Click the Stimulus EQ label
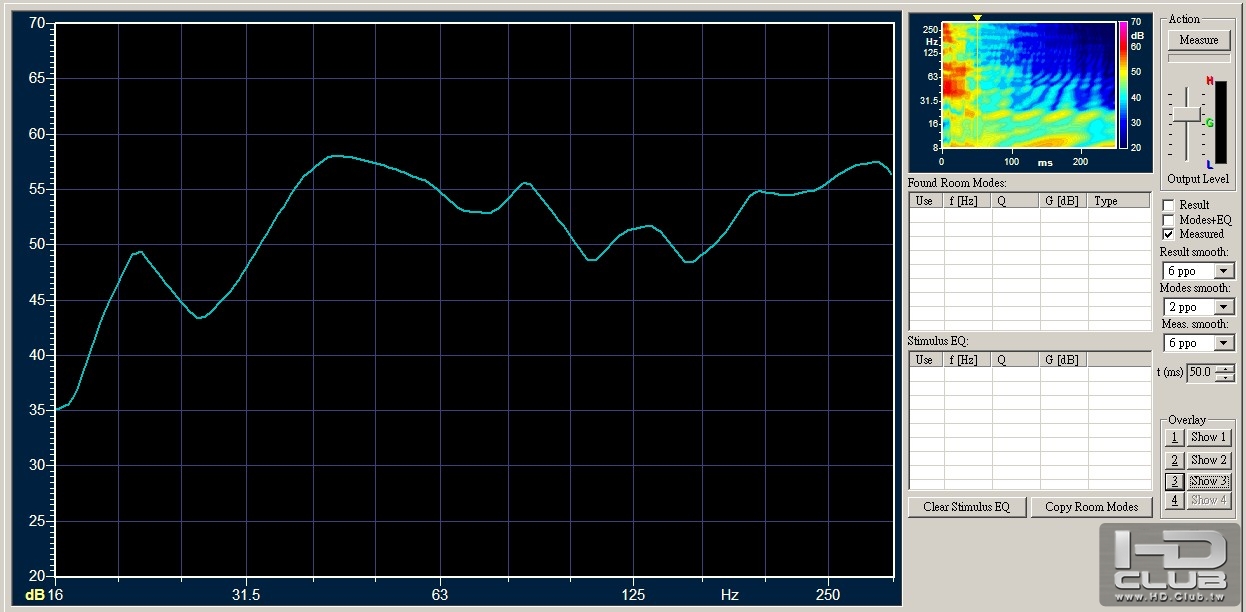 click(x=939, y=341)
